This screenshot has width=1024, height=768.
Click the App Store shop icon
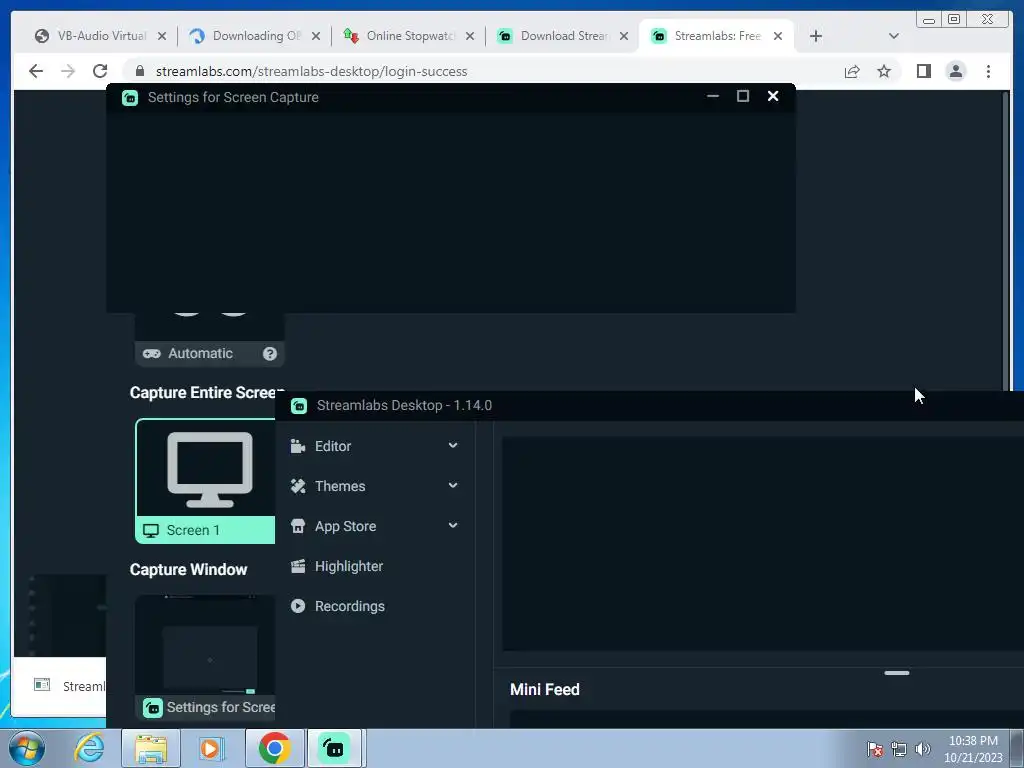click(298, 526)
